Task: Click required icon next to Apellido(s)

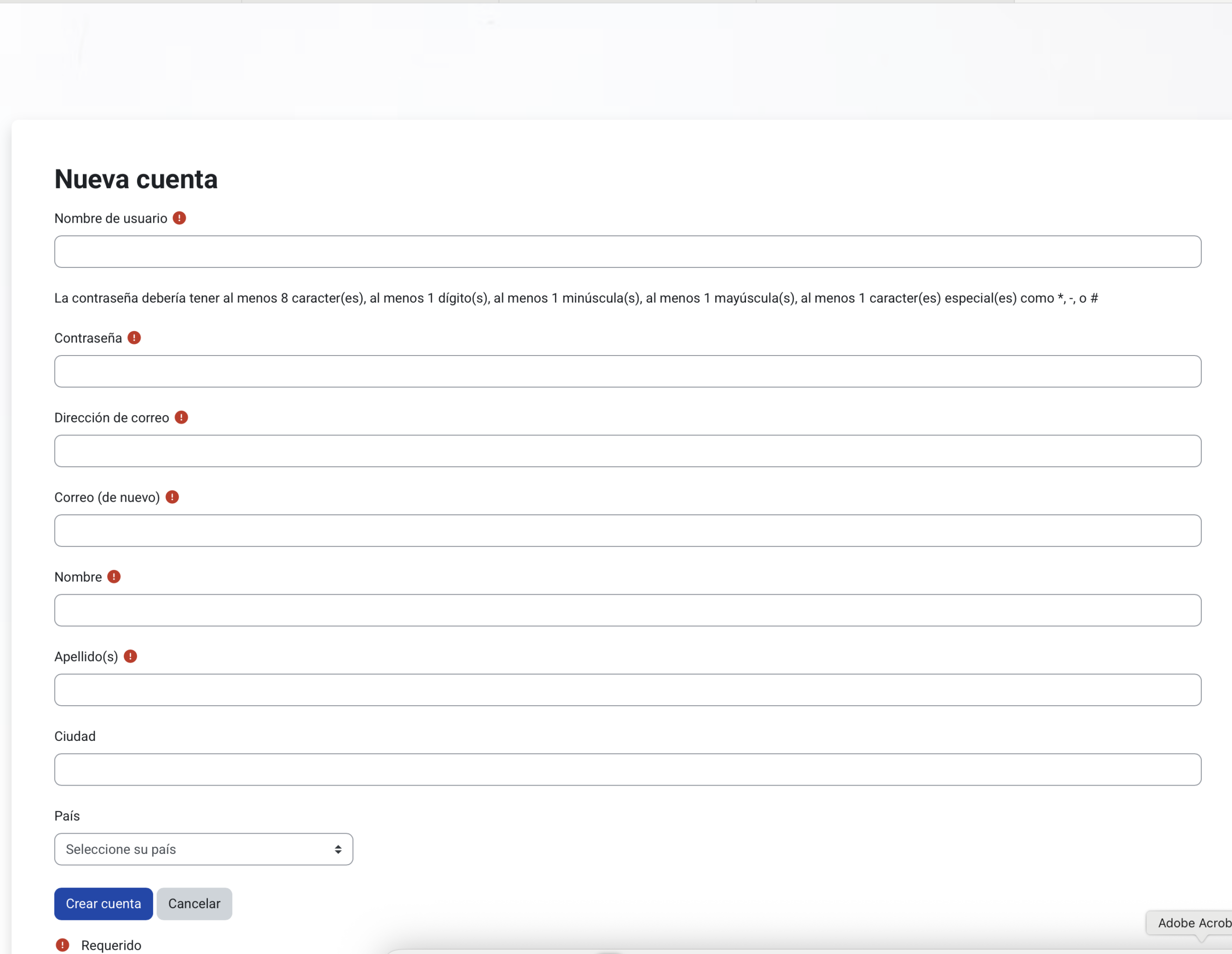Action: (130, 656)
